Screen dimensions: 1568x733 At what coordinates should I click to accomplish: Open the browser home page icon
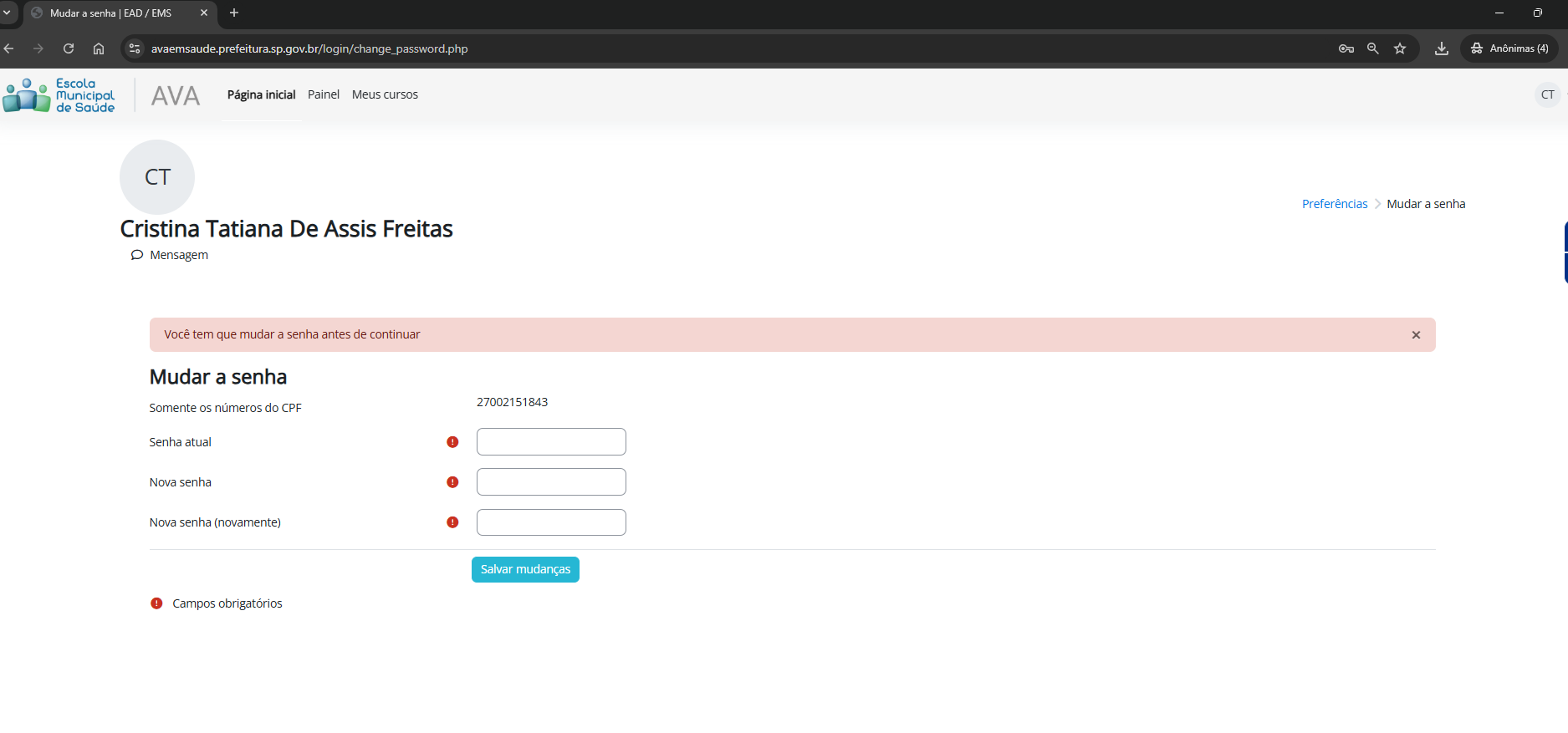[99, 48]
